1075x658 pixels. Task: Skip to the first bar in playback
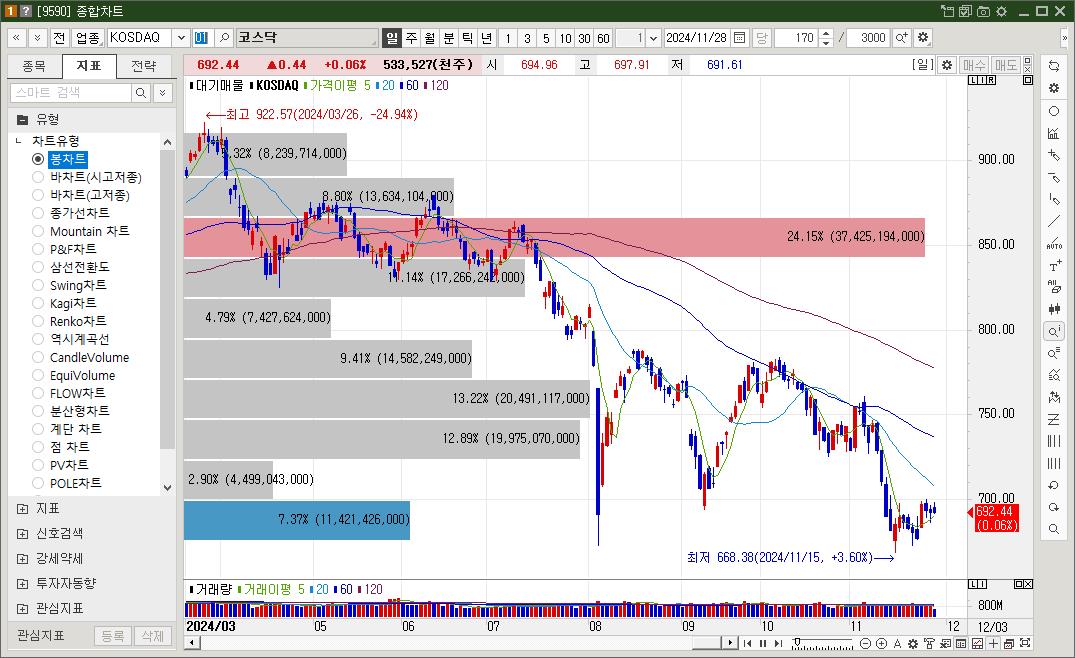pos(747,644)
